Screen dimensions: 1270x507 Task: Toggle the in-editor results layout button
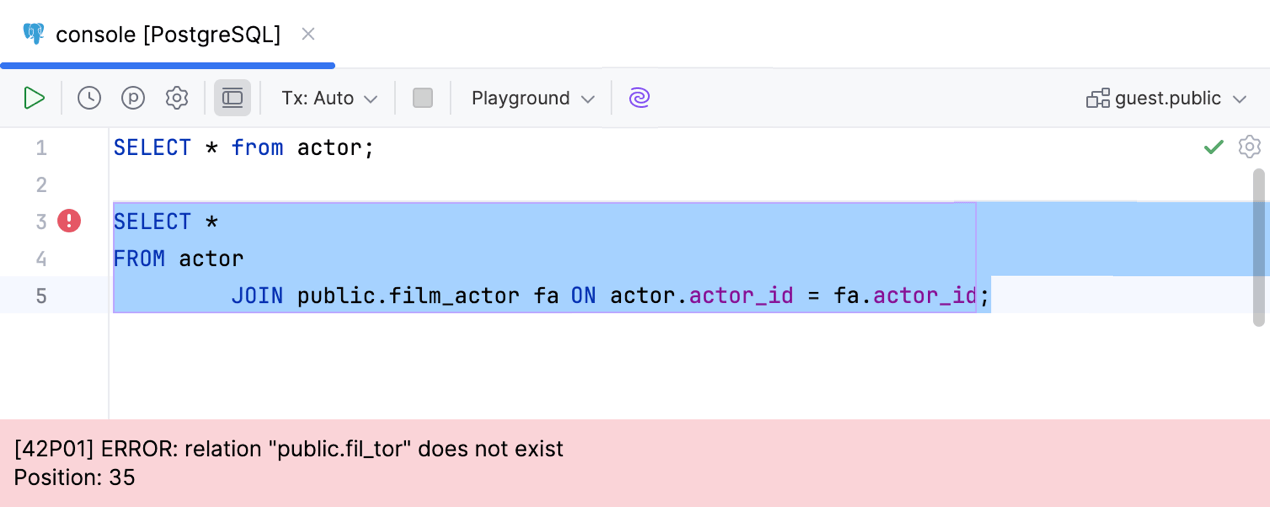[232, 98]
